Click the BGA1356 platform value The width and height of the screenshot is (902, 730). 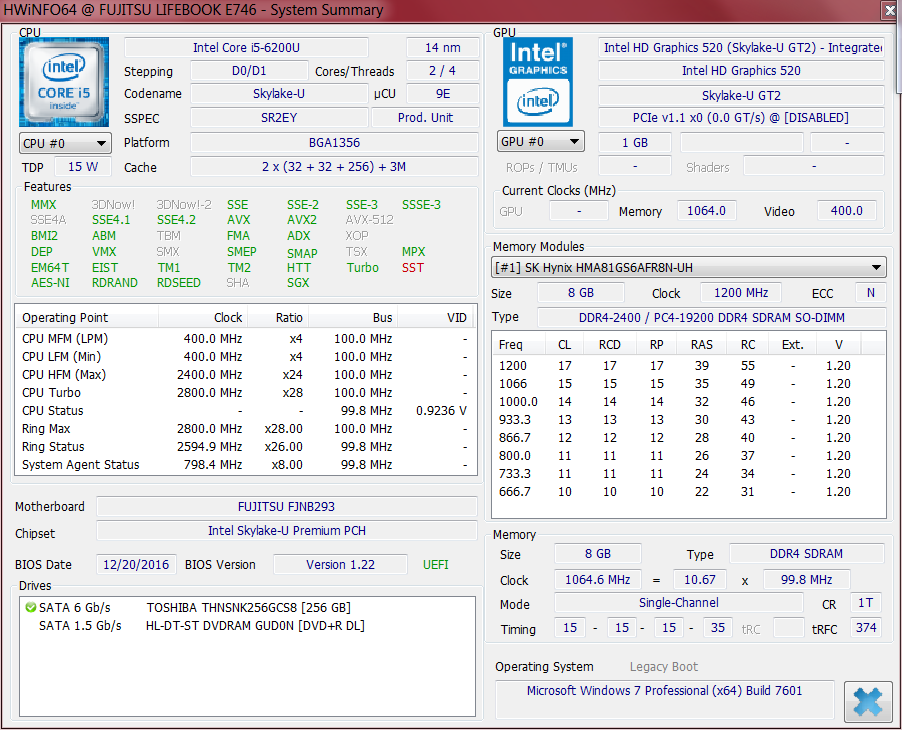click(x=334, y=143)
